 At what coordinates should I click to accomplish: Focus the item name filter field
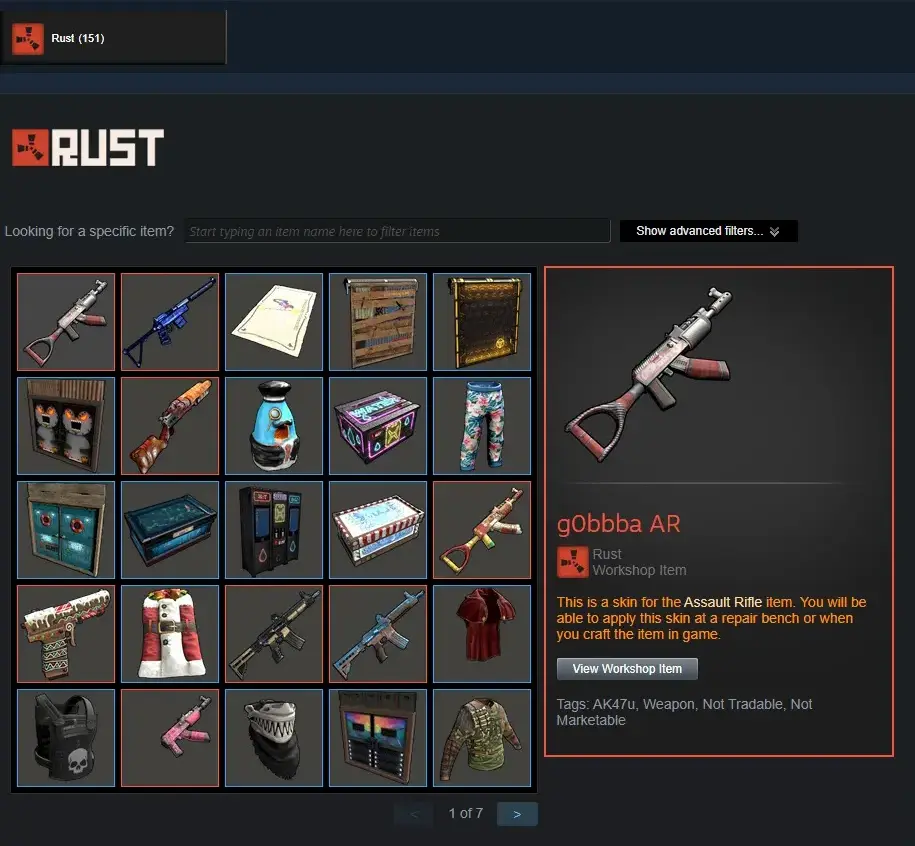click(397, 231)
